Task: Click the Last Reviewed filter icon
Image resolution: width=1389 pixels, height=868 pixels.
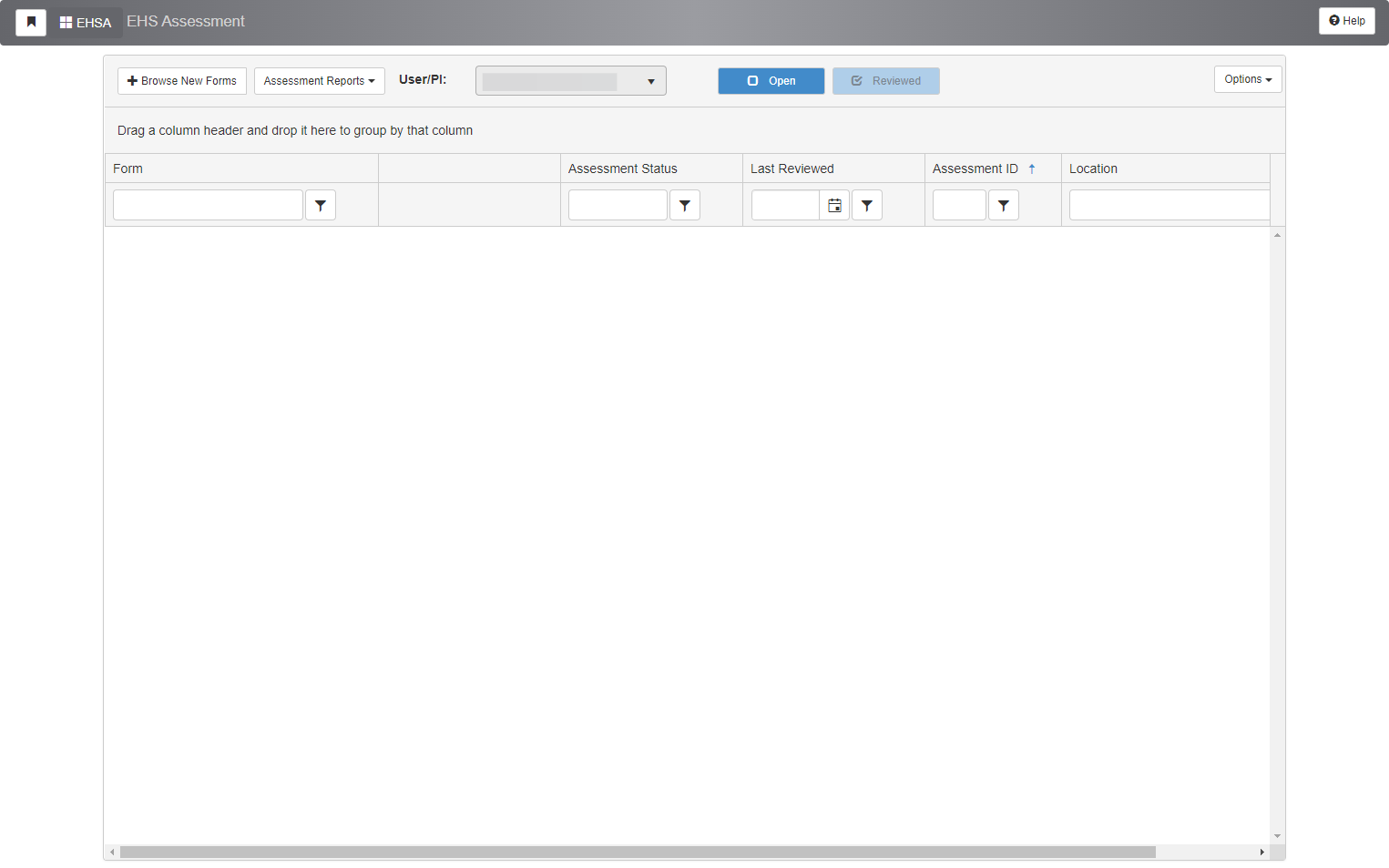Action: [x=867, y=206]
